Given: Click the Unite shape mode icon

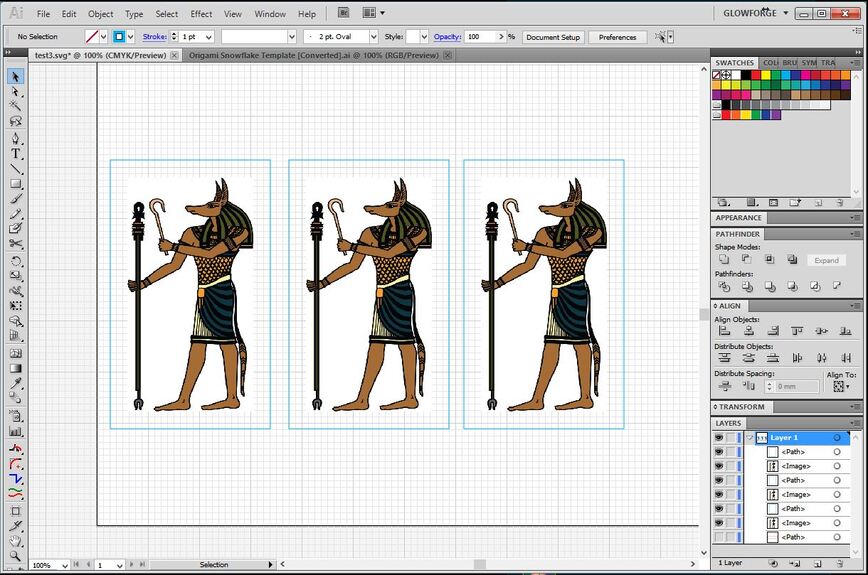Looking at the screenshot, I should (723, 260).
